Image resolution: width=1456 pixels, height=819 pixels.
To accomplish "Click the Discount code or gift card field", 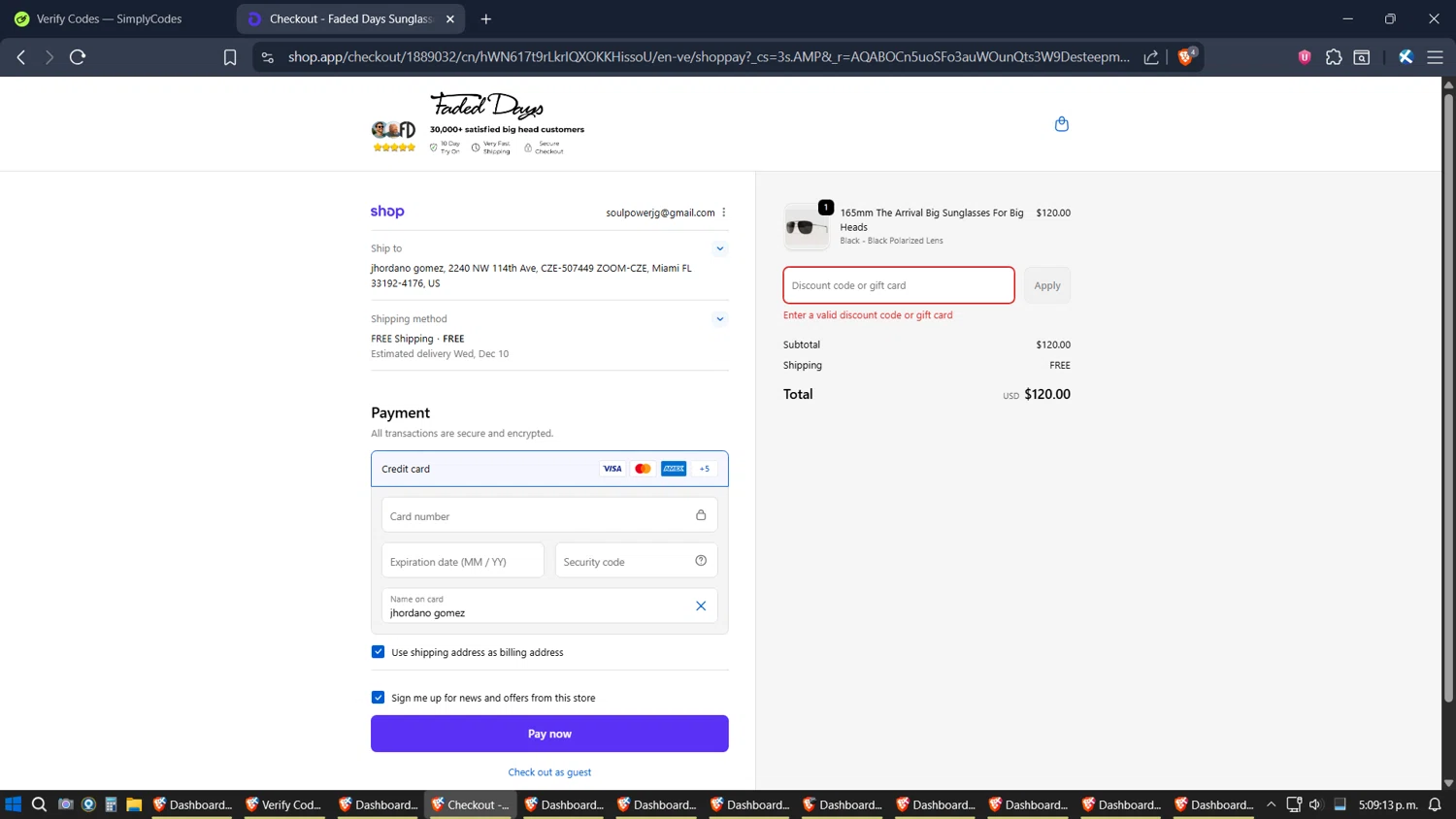I will coord(899,285).
